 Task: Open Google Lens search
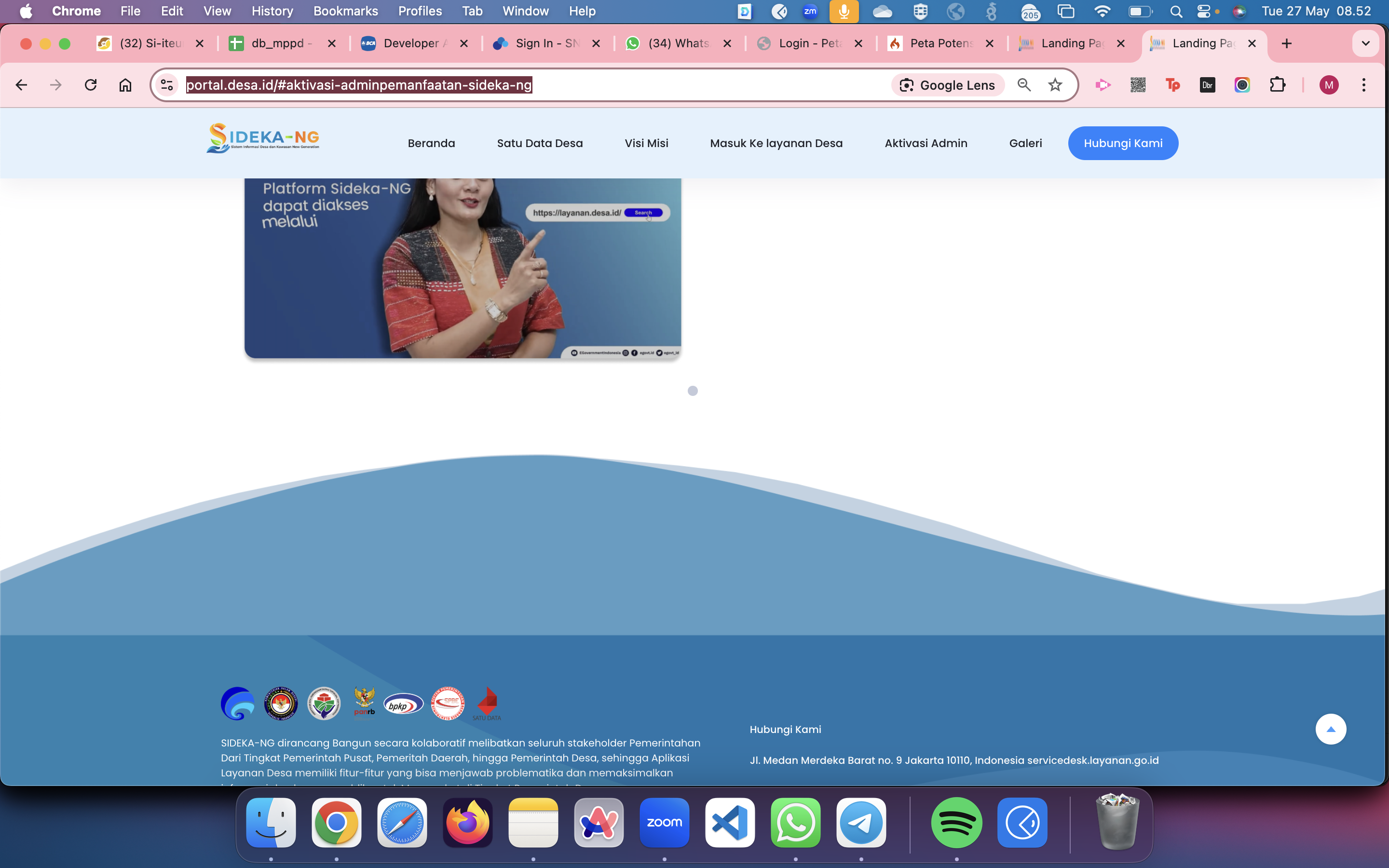[x=948, y=85]
